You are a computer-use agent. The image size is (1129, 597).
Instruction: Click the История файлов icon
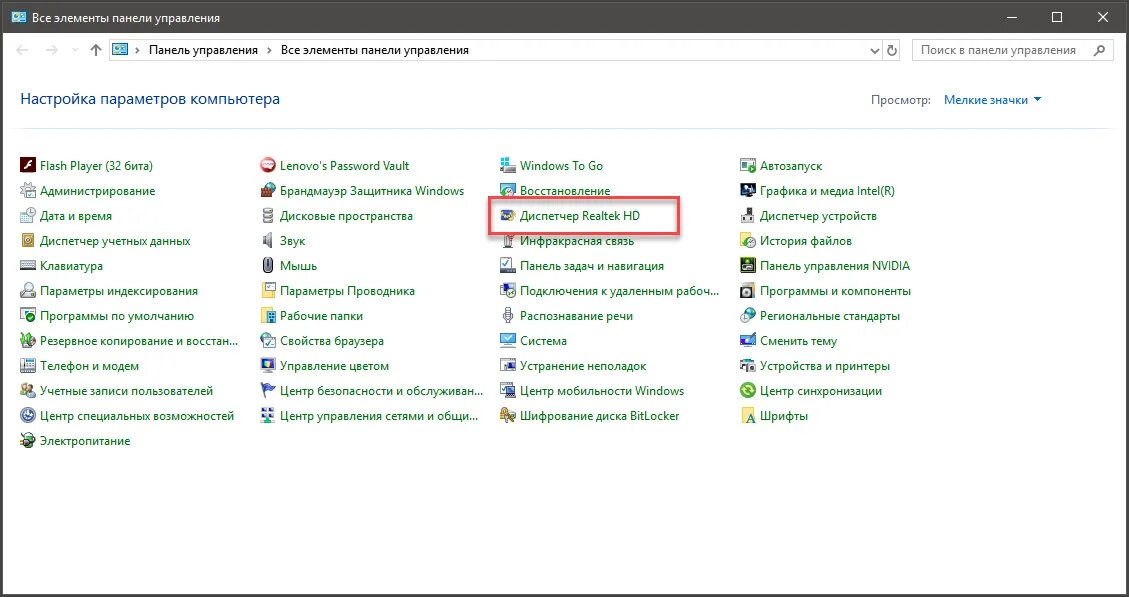coord(748,241)
